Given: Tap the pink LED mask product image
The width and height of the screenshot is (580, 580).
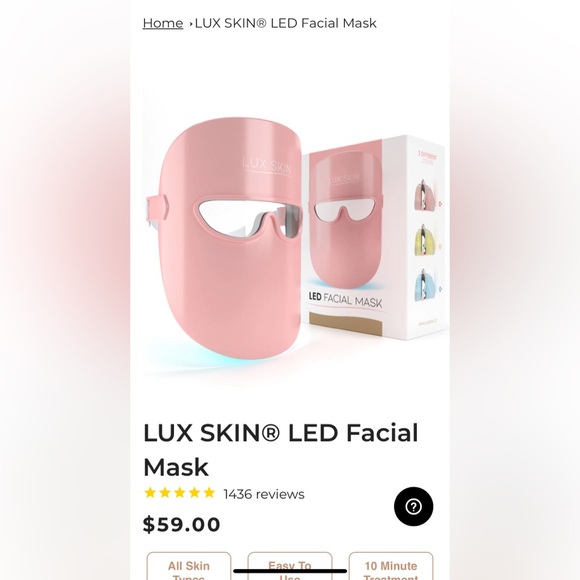Looking at the screenshot, I should point(225,242).
